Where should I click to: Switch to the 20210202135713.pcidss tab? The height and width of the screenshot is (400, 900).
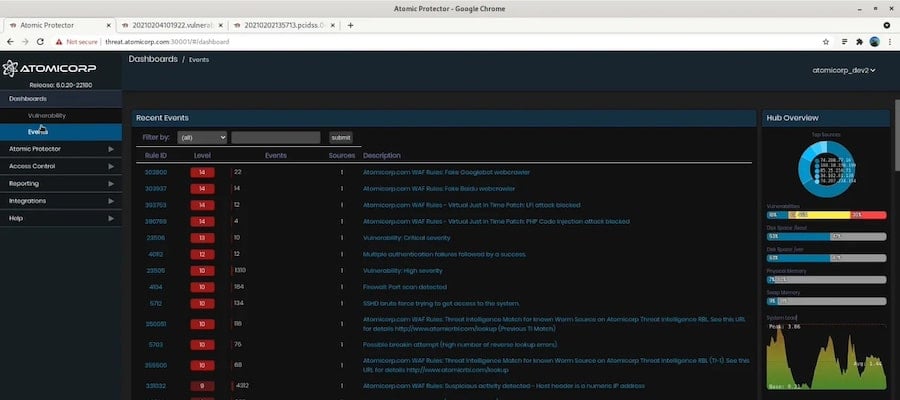pyautogui.click(x=283, y=25)
